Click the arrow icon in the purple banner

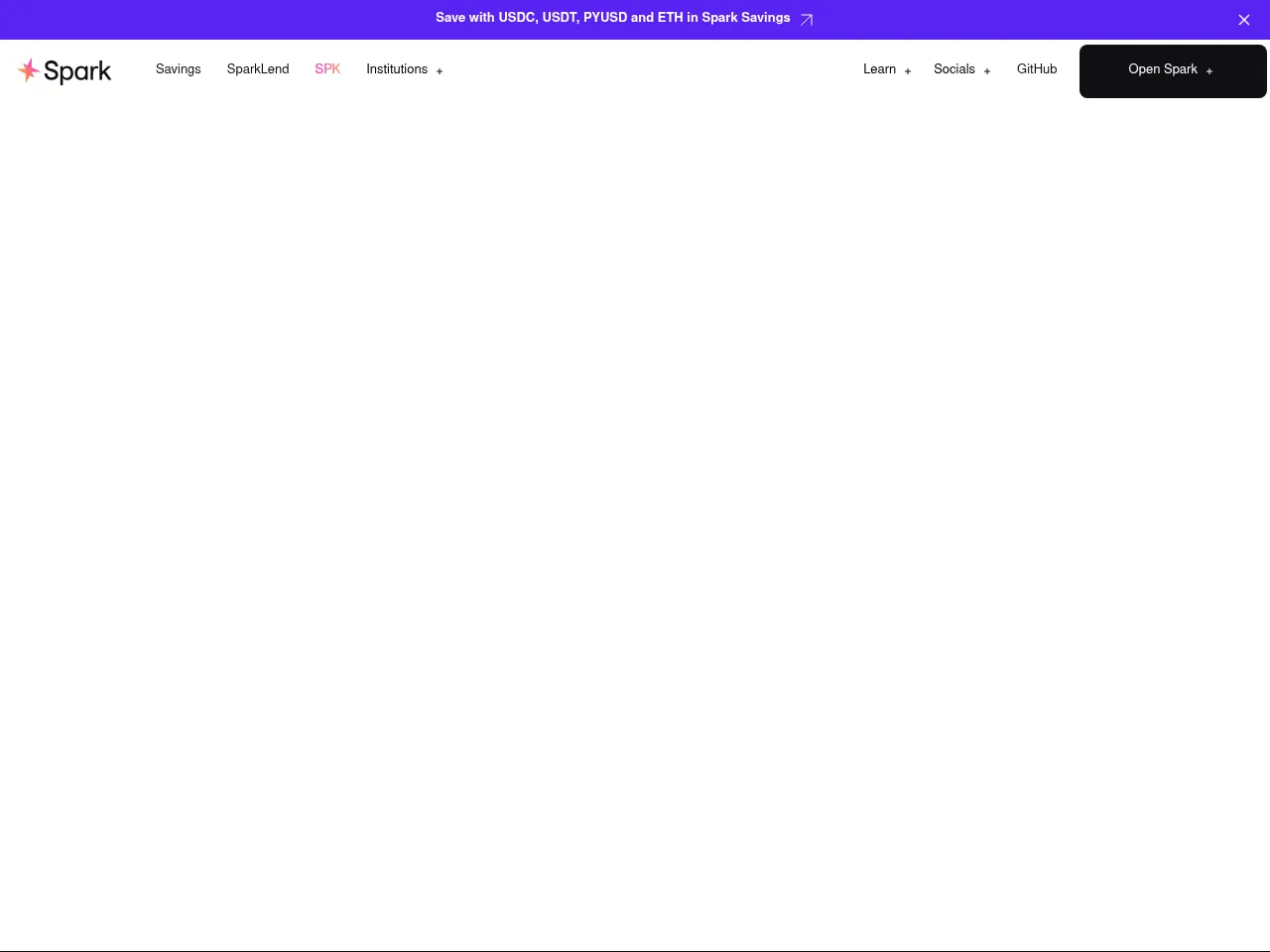[806, 20]
